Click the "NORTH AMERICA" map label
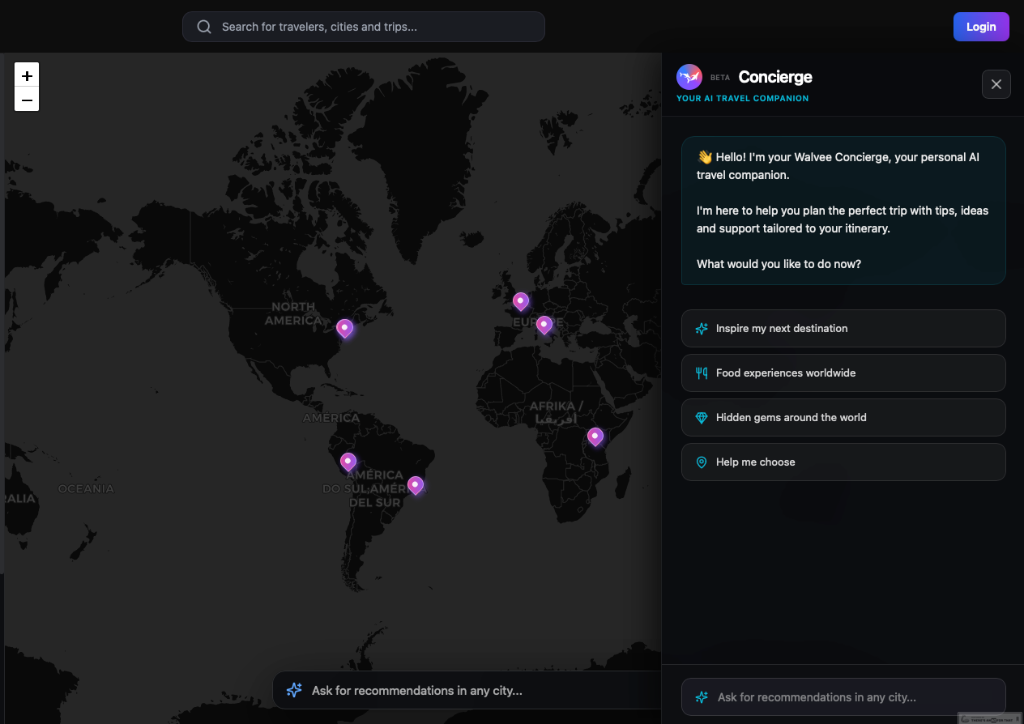 coord(293,313)
